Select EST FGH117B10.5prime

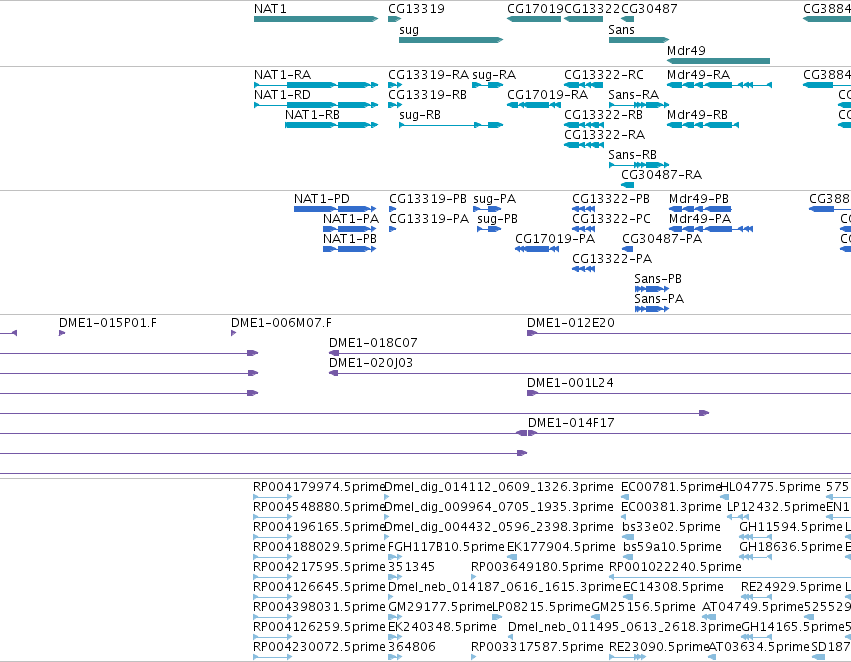(x=395, y=557)
